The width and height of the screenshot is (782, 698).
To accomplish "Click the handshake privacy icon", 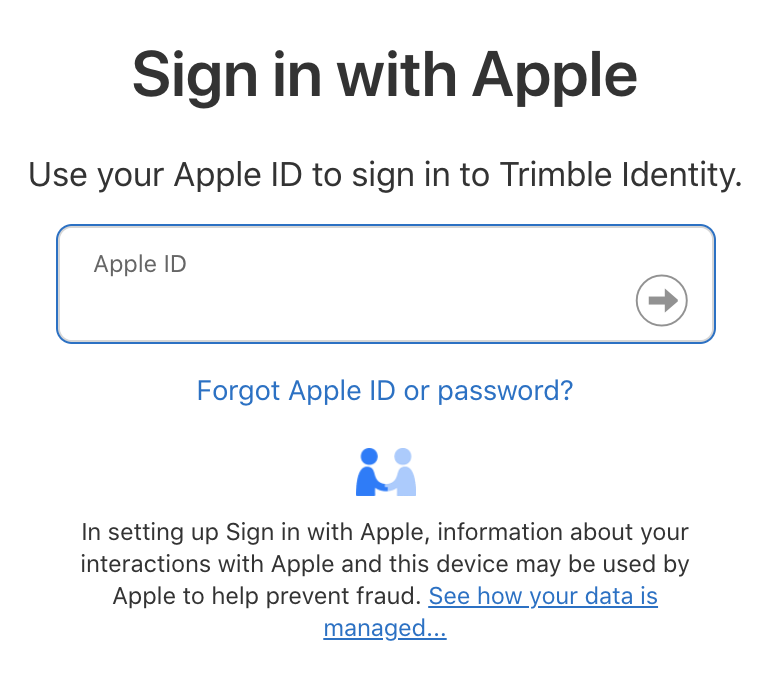I will click(x=386, y=472).
